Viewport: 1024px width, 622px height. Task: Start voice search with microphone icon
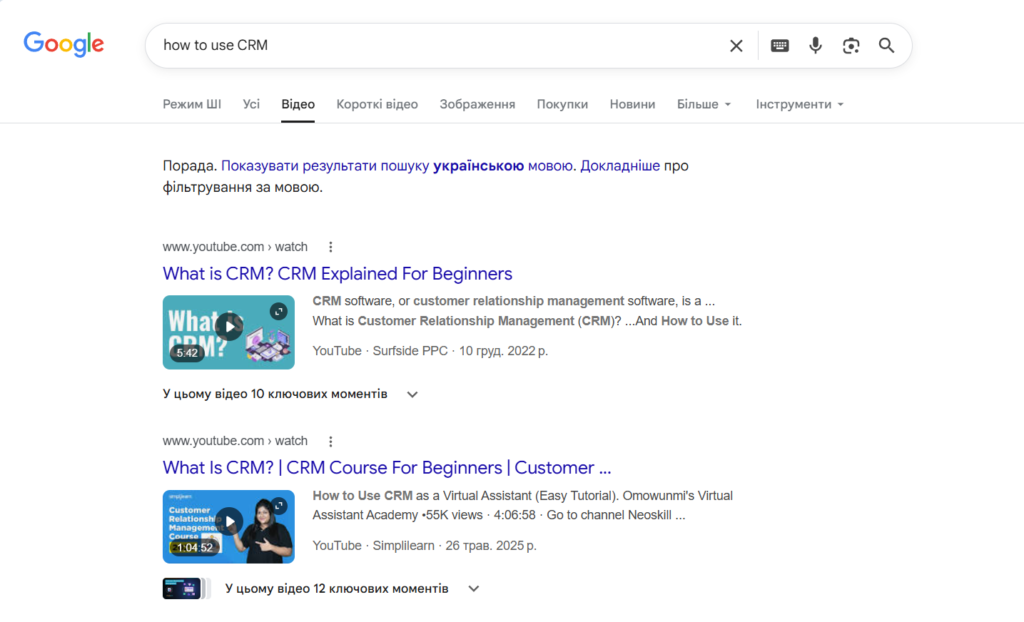point(815,45)
